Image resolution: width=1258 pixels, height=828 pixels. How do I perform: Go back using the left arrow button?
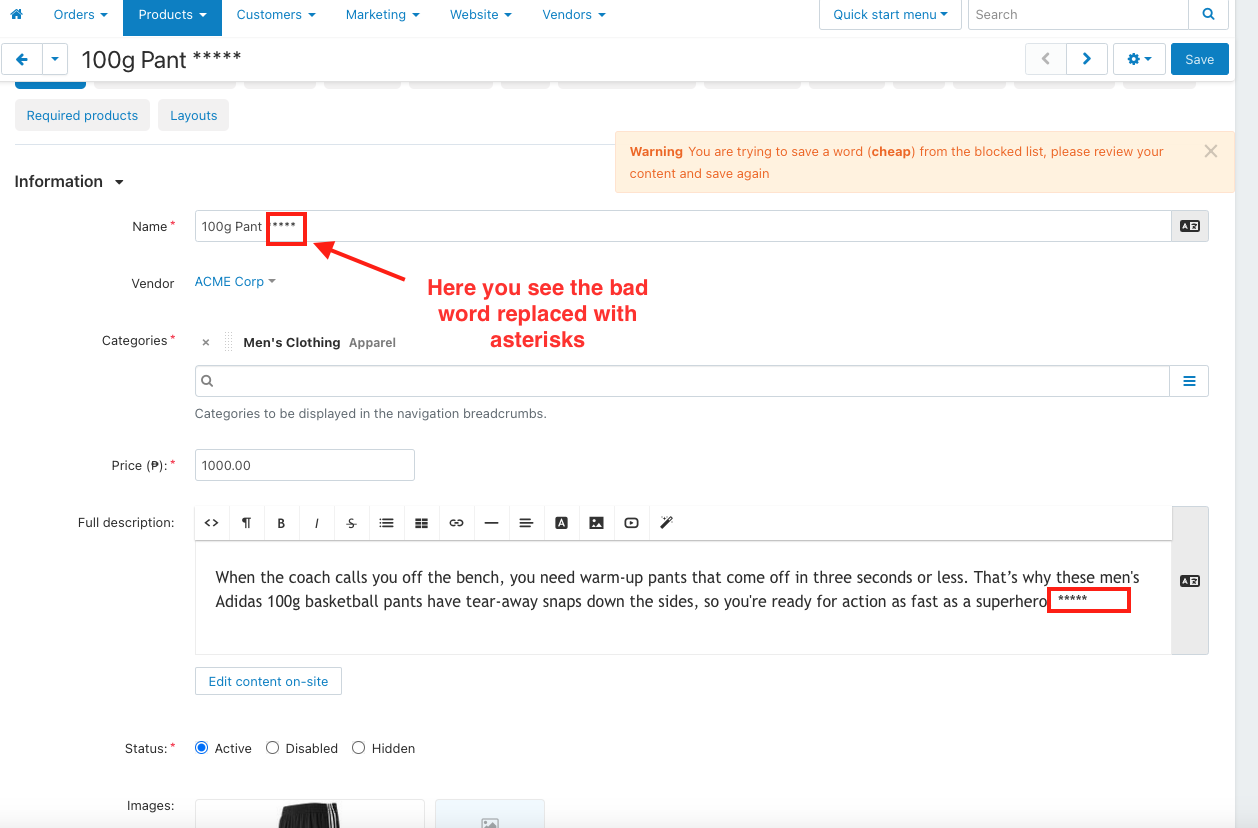click(x=22, y=59)
